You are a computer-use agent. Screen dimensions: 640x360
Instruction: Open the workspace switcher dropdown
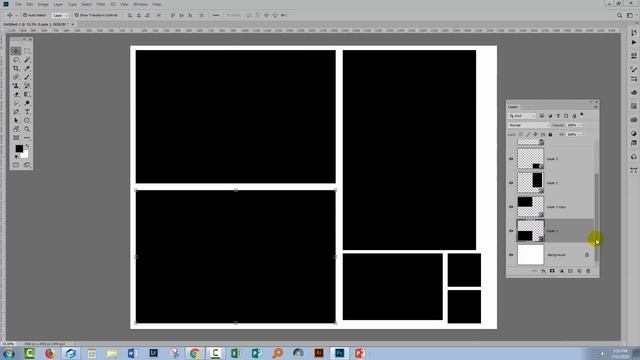(631, 15)
